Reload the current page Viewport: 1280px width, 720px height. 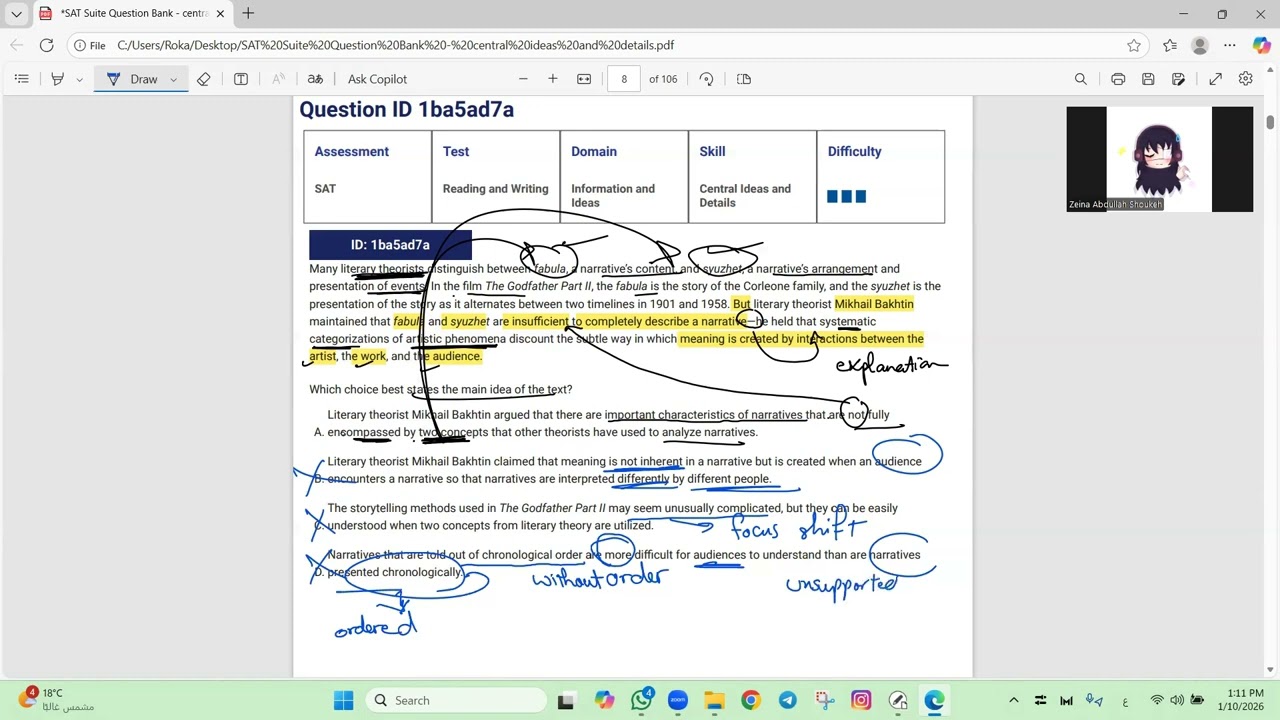coord(47,45)
